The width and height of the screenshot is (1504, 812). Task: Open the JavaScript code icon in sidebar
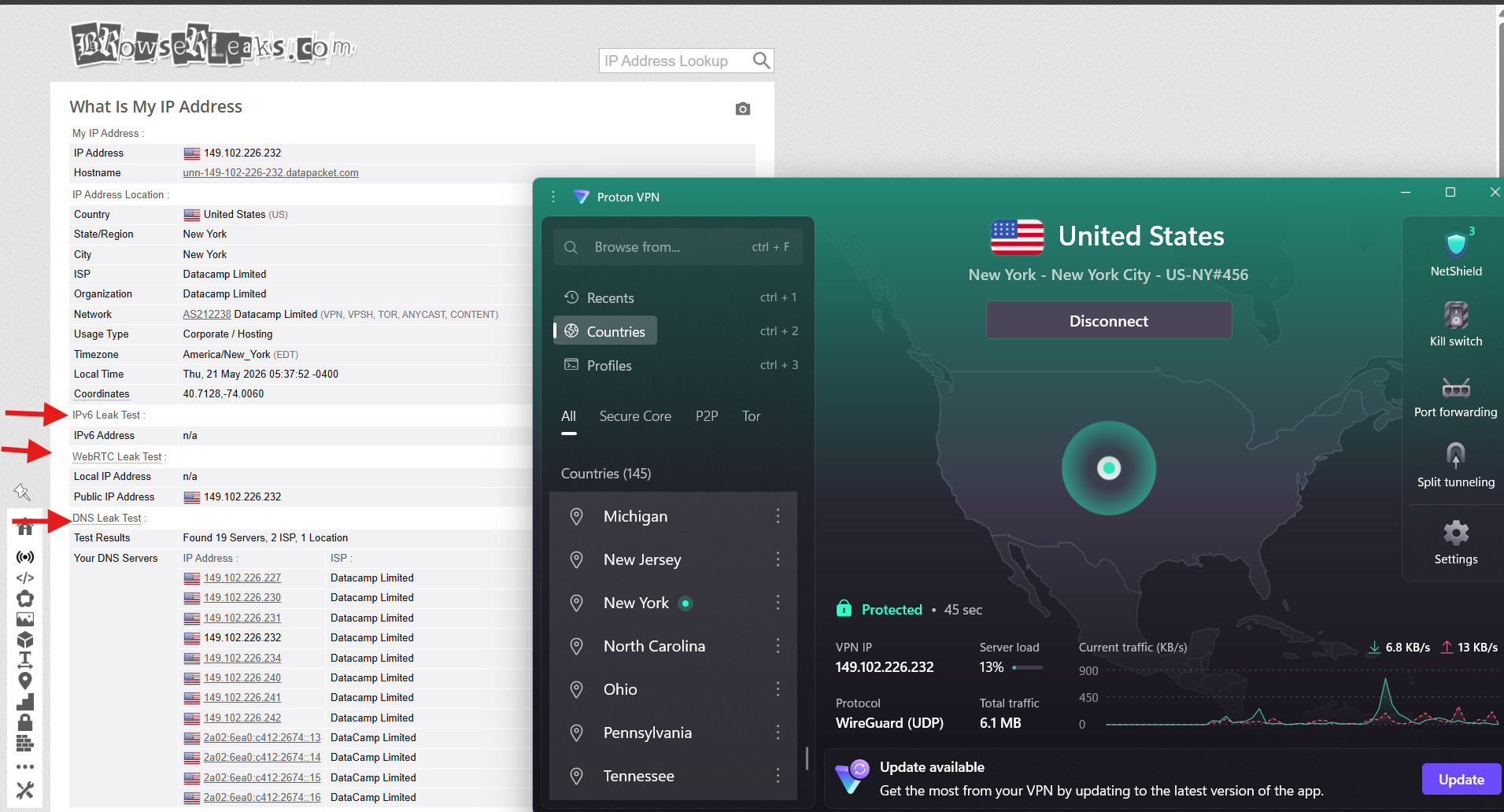[x=25, y=578]
